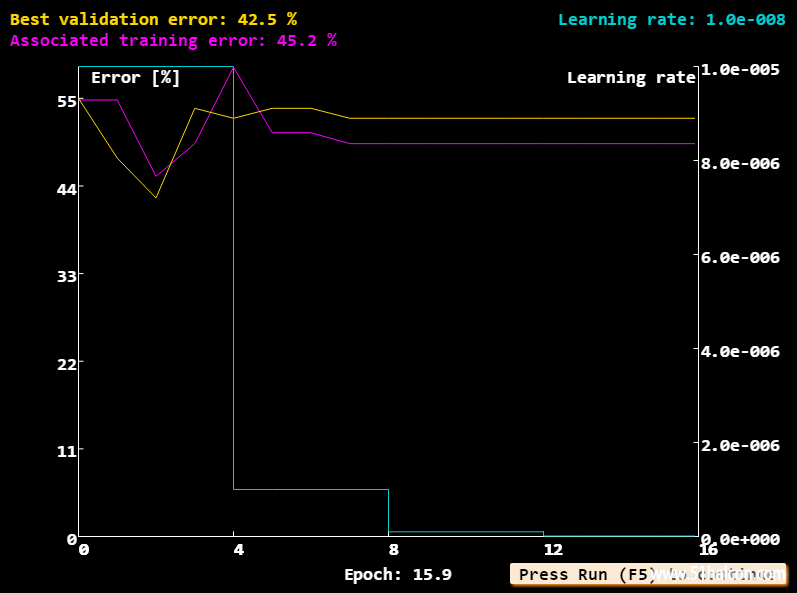Click the 'Press Run (F5)' button
Image resolution: width=797 pixels, height=593 pixels.
[648, 574]
